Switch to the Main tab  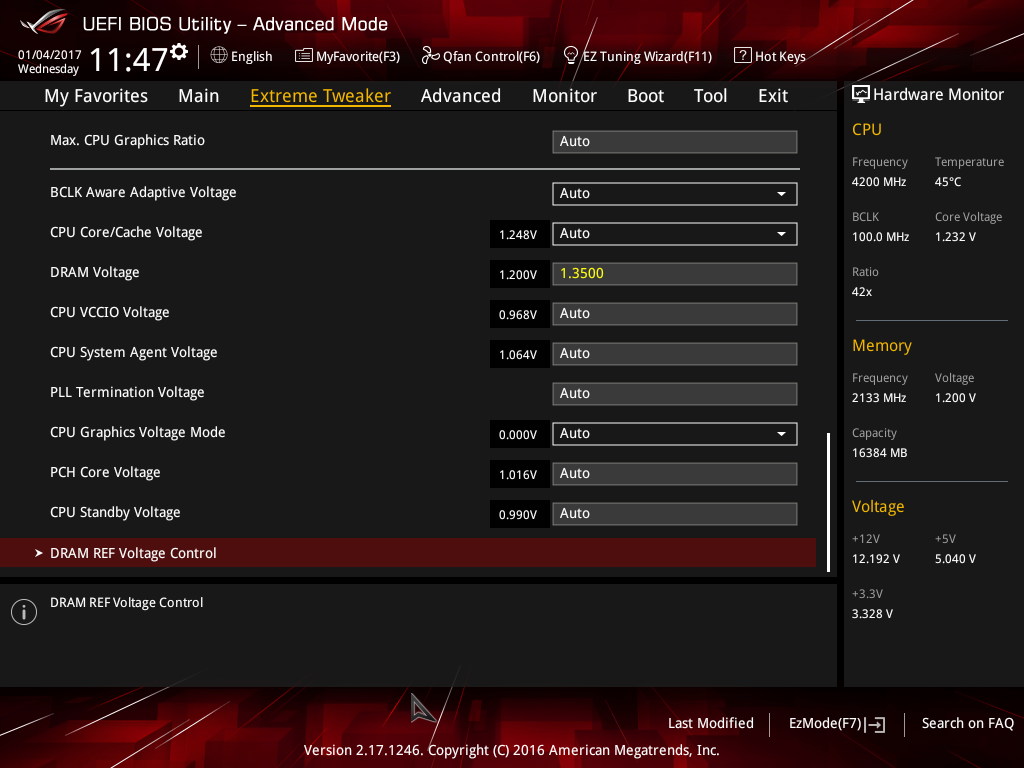click(x=199, y=96)
